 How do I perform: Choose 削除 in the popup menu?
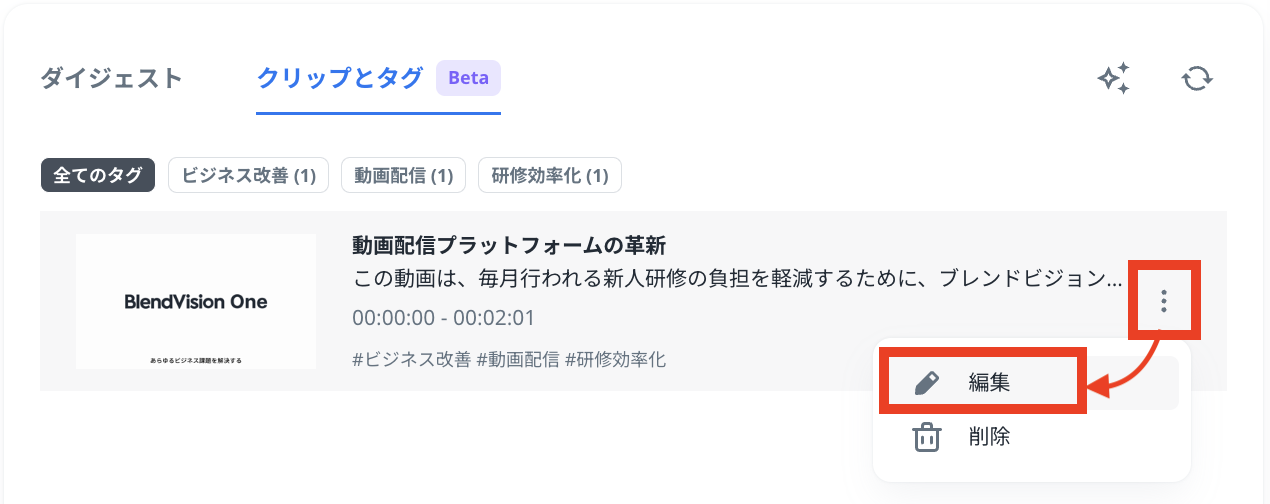(x=988, y=437)
